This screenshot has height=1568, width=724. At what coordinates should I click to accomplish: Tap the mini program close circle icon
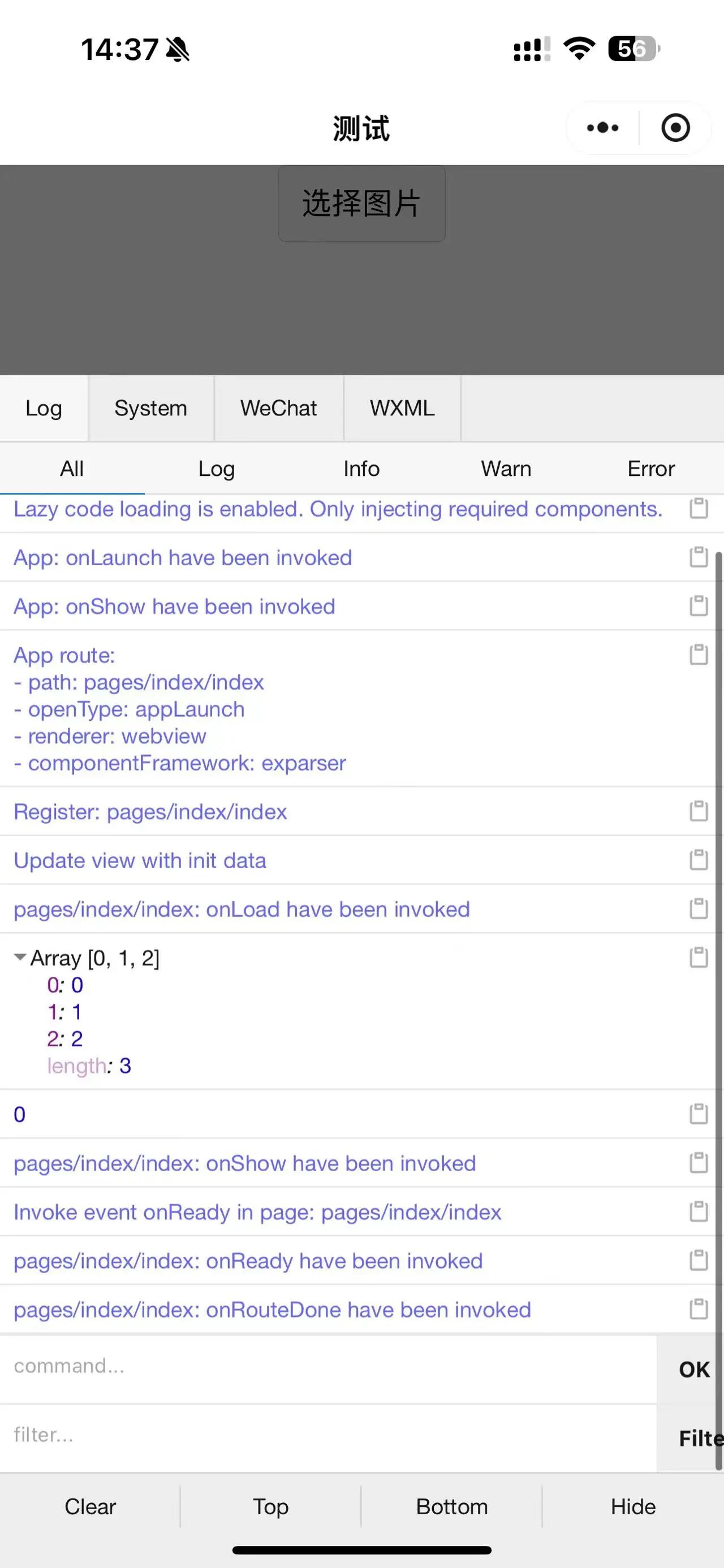[675, 128]
